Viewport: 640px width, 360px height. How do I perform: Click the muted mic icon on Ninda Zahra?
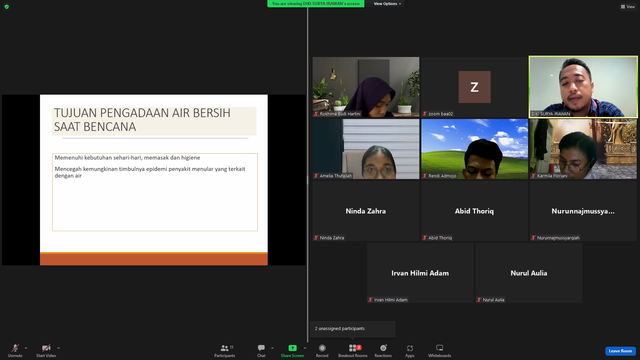[x=316, y=238]
